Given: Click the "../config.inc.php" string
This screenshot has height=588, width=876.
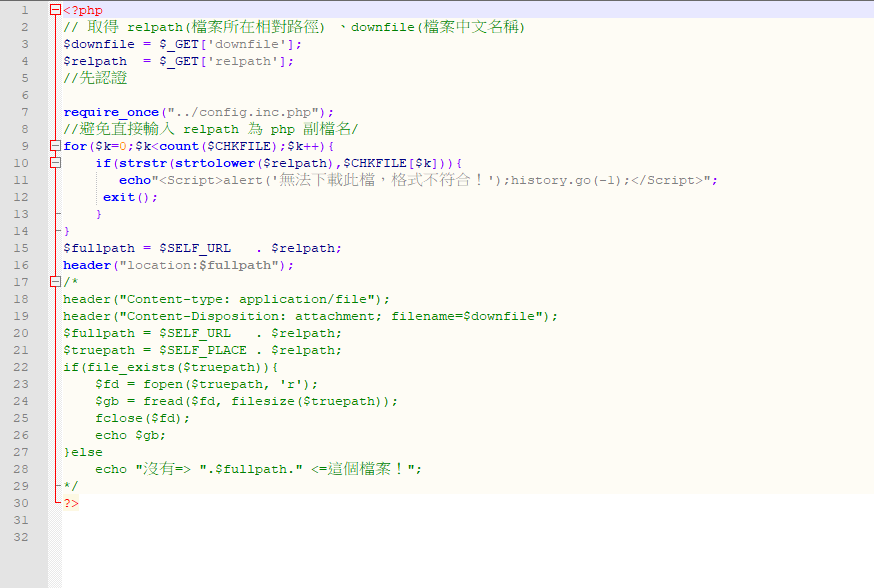Looking at the screenshot, I should [x=243, y=112].
